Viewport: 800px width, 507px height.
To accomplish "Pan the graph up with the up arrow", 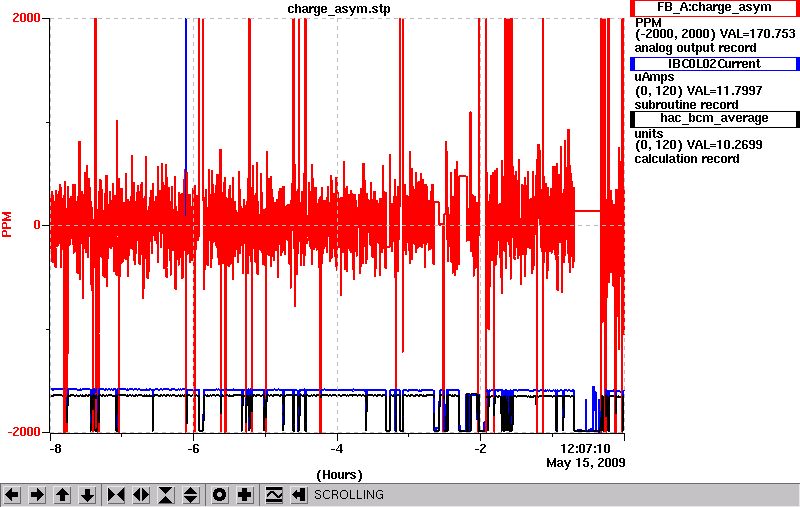I will point(62,495).
